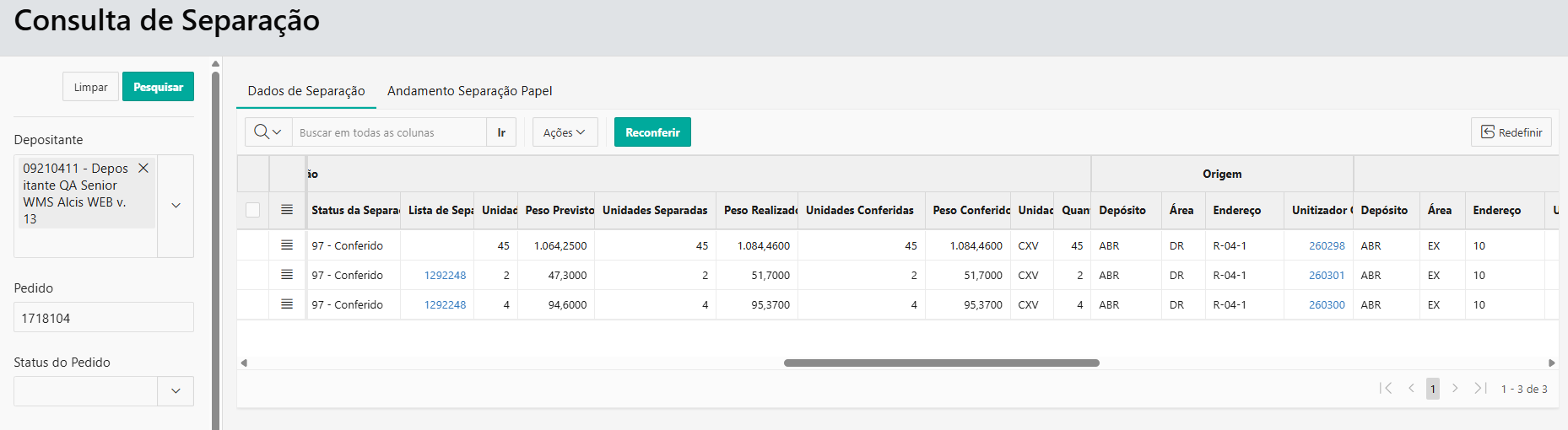Screen dimensions: 1568x430
Task: Remove the selected Depositante chip with X
Action: pyautogui.click(x=143, y=169)
